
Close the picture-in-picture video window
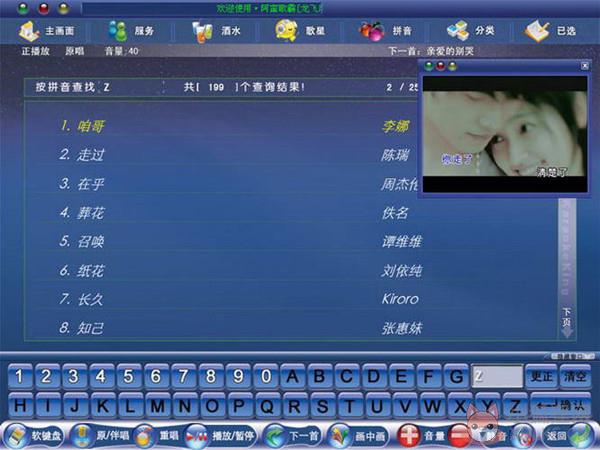[x=585, y=66]
